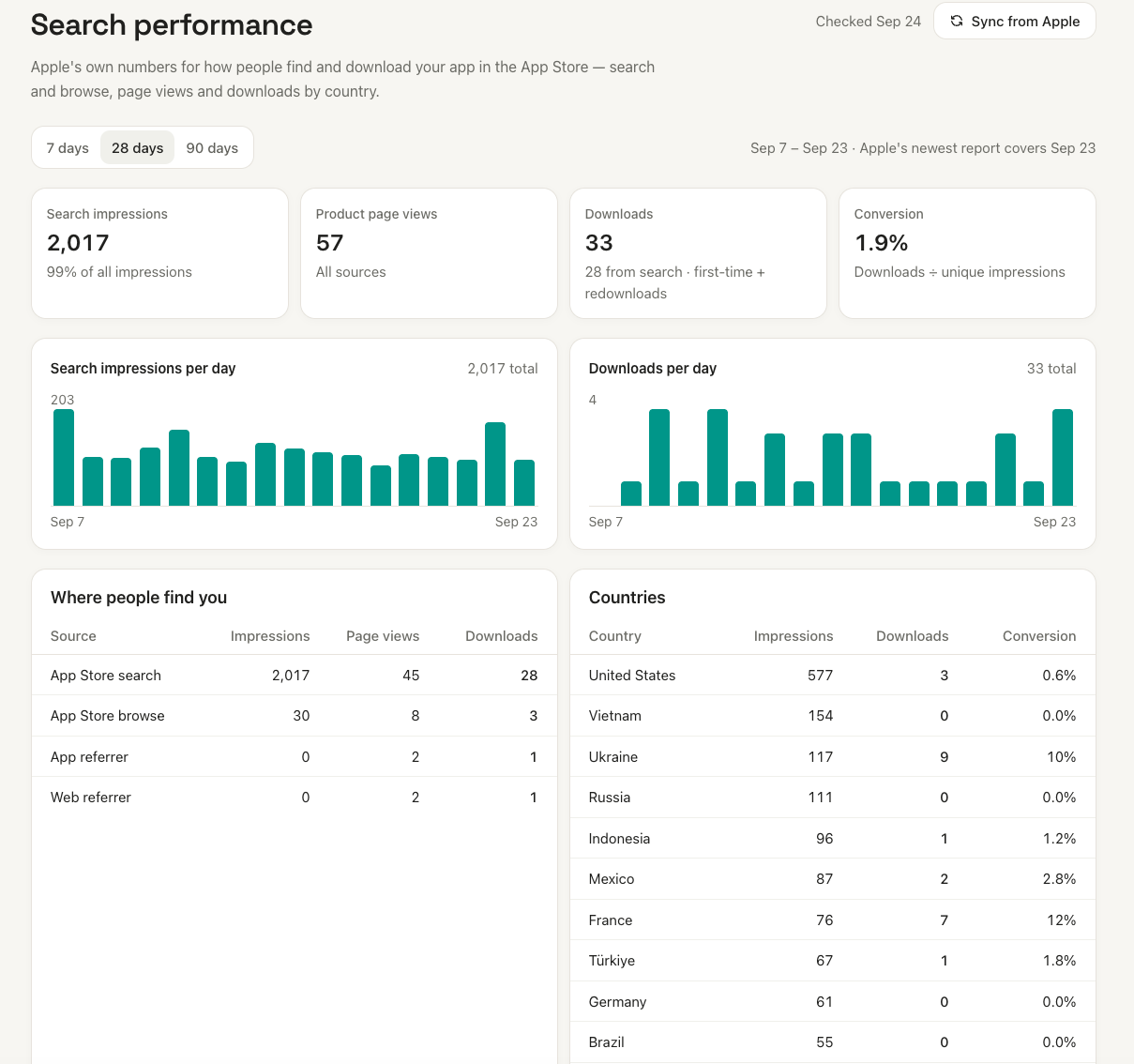Click the Checked Sep 24 status text
This screenshot has width=1134, height=1064.
(x=868, y=21)
